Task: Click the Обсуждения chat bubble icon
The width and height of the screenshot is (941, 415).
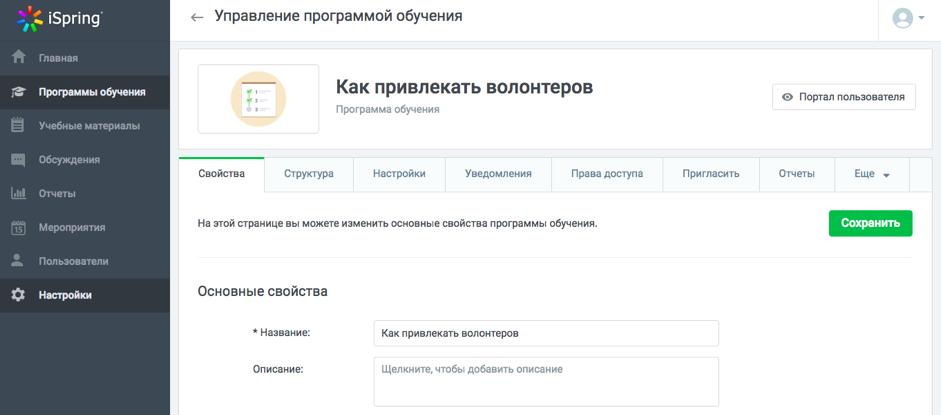Action: pyautogui.click(x=18, y=160)
